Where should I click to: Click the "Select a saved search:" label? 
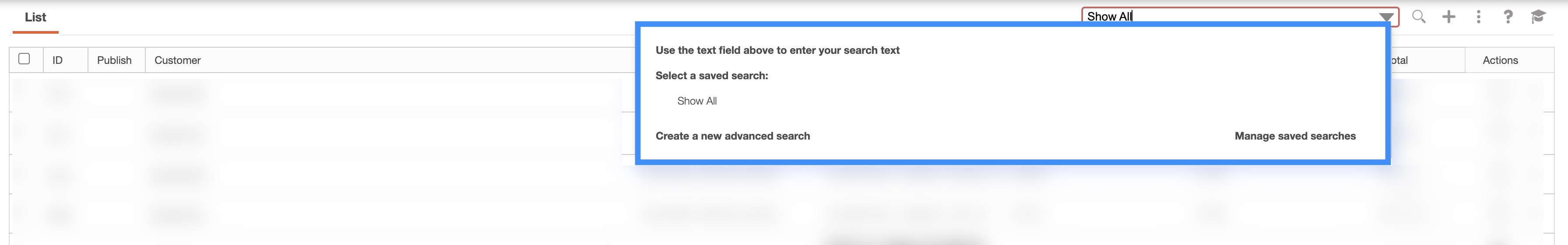point(712,75)
